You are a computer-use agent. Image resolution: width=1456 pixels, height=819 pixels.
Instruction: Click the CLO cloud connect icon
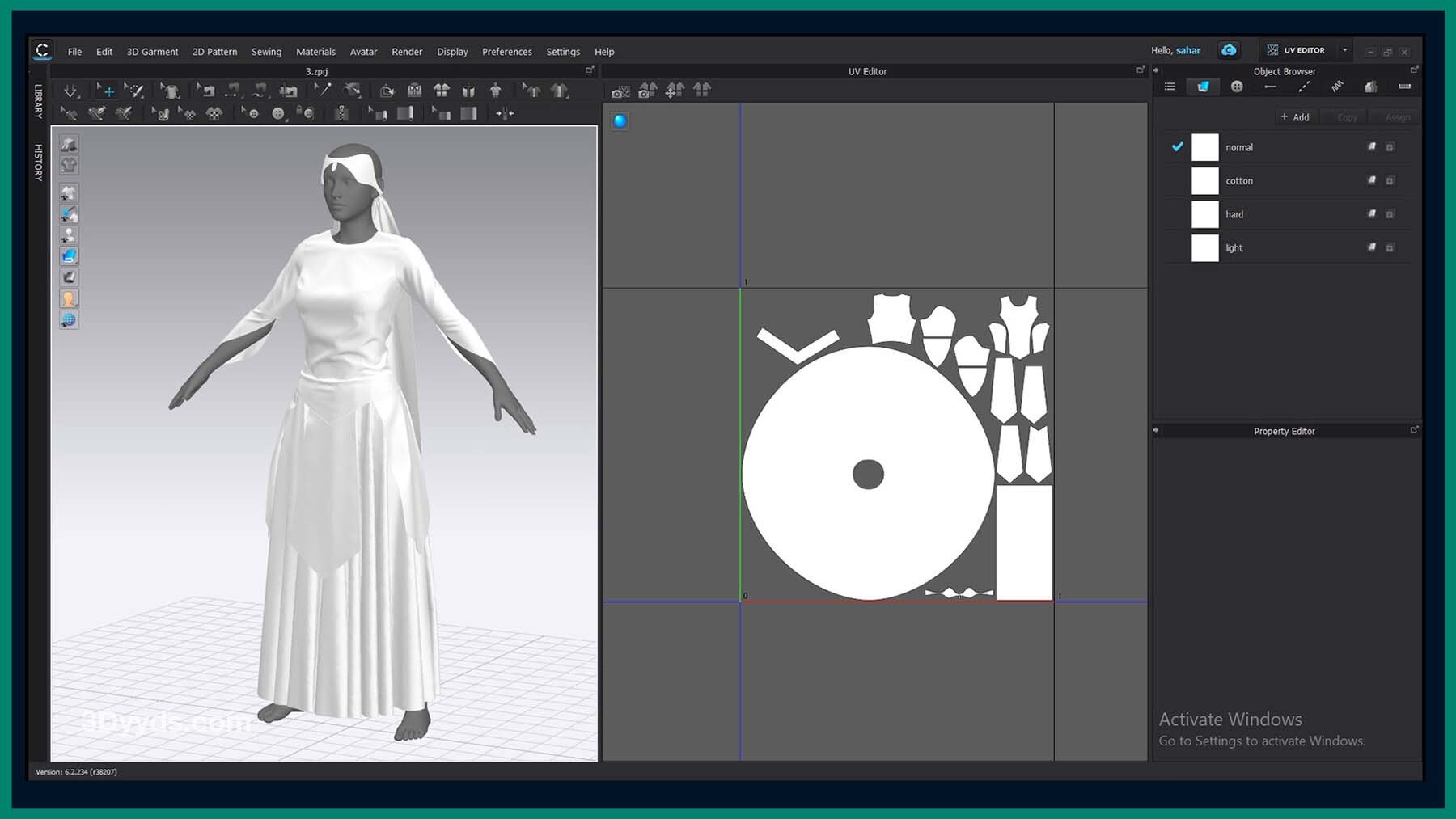click(x=1229, y=50)
